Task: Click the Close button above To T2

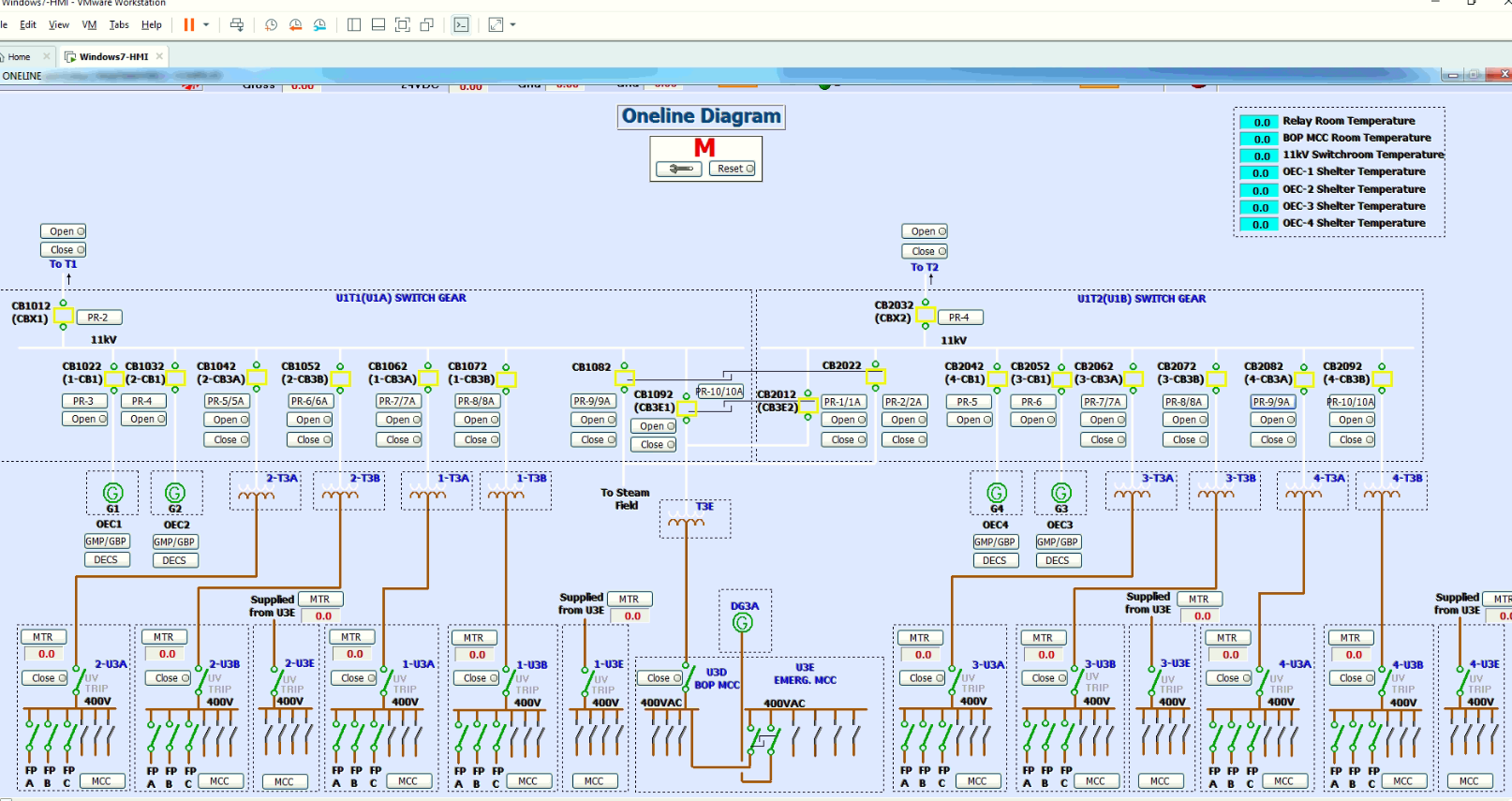Action: pyautogui.click(x=925, y=251)
